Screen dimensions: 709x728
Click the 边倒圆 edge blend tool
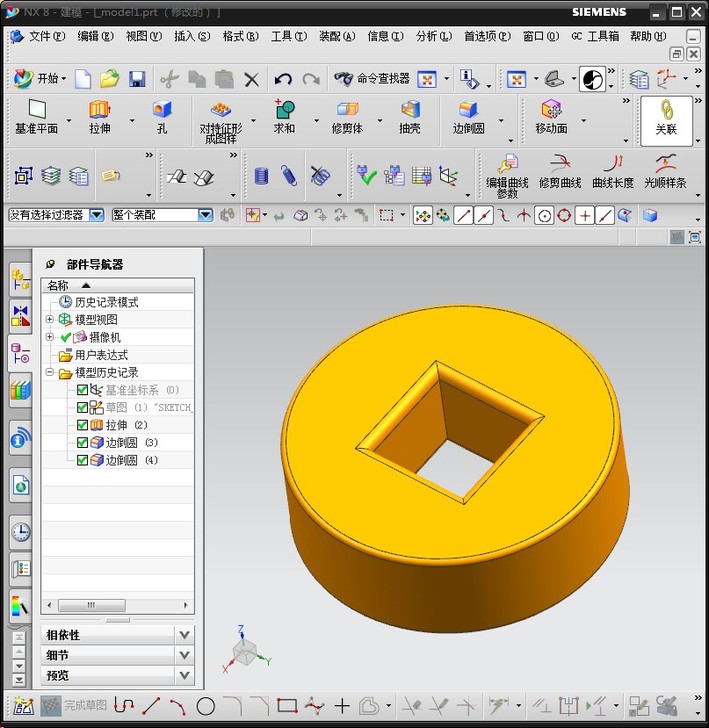pos(468,110)
